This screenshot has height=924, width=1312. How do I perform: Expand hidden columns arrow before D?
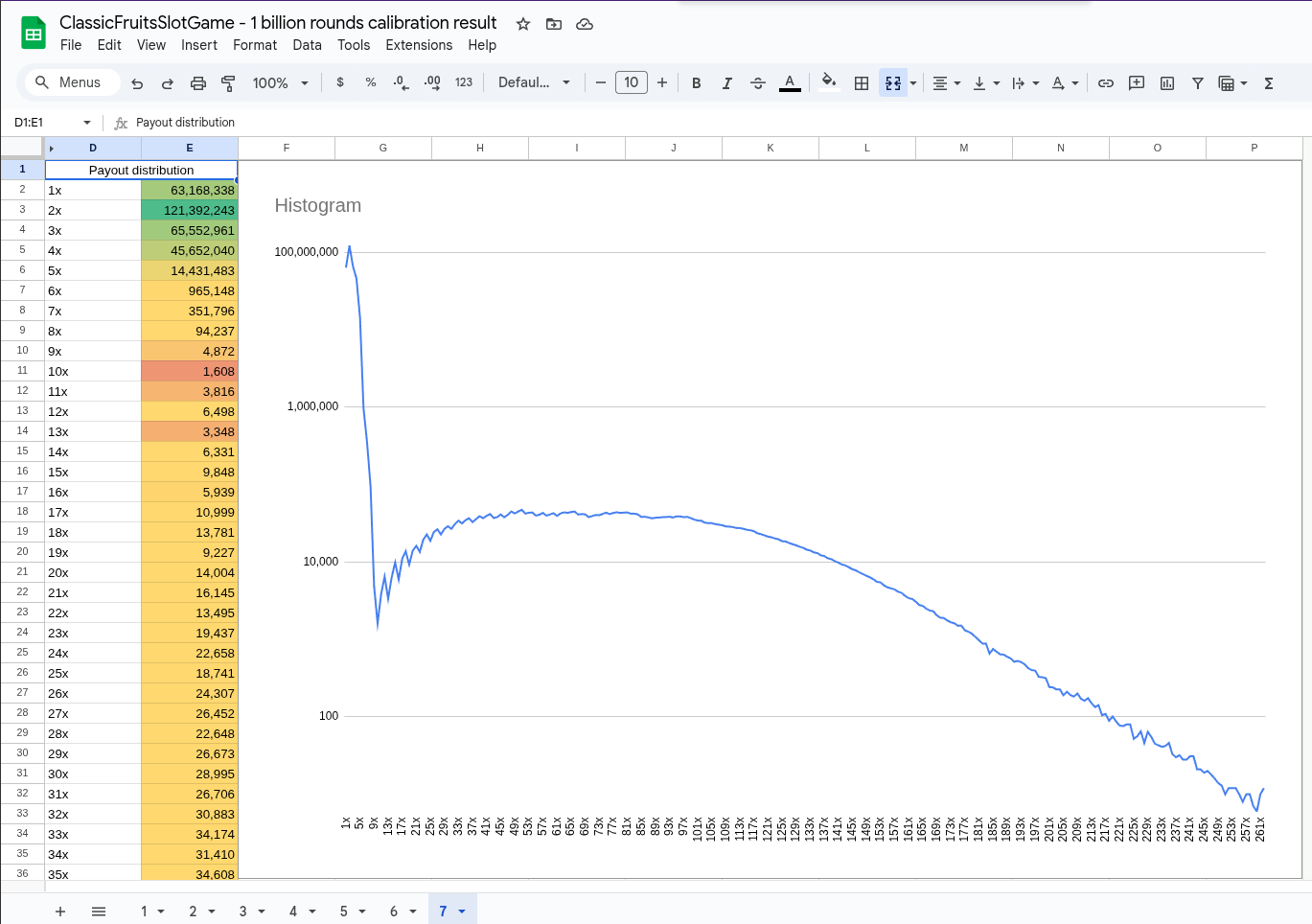(52, 149)
